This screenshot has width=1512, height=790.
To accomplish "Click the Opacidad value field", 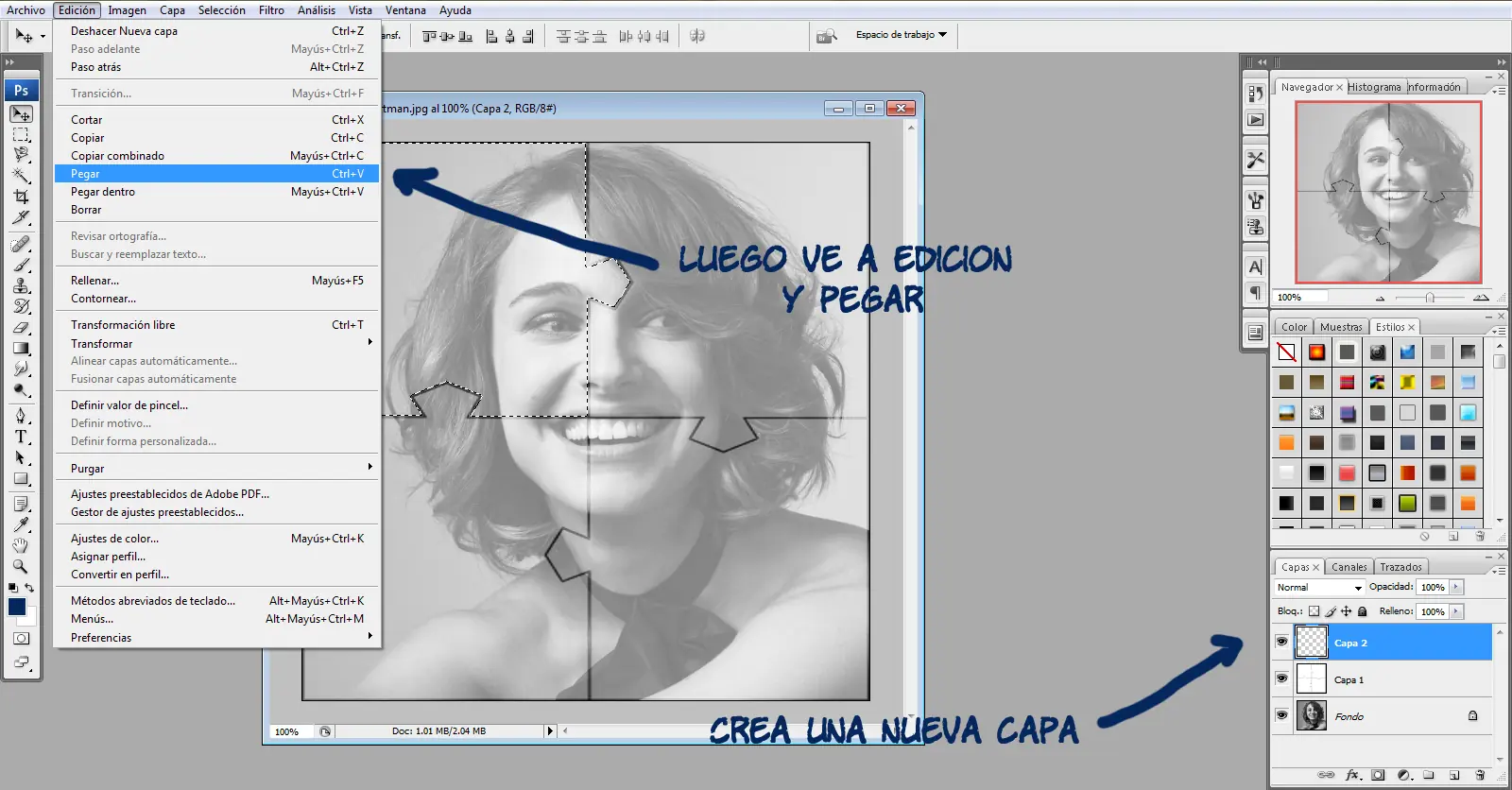I will tap(1433, 587).
